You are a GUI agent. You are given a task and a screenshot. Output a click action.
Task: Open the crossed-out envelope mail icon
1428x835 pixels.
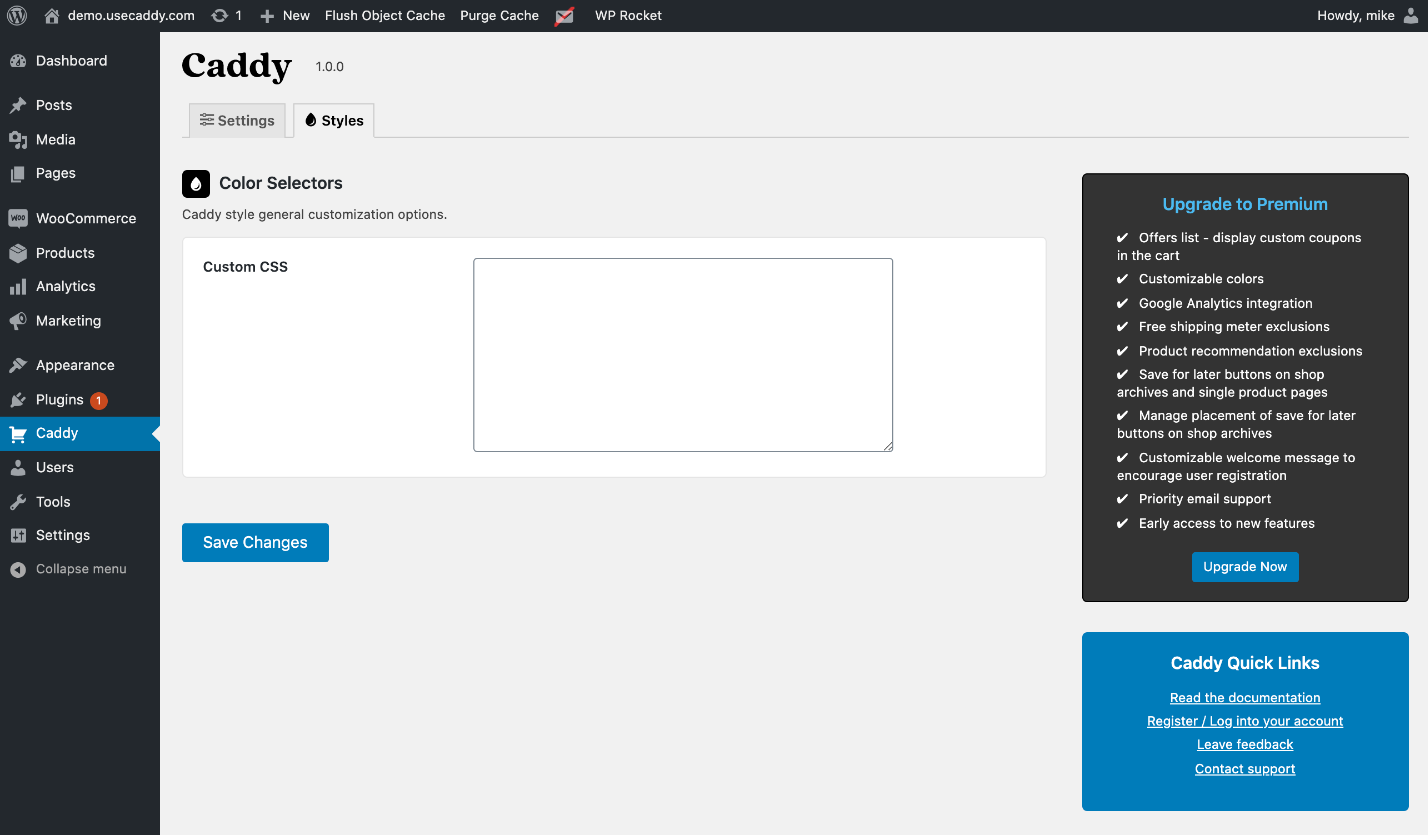(x=565, y=16)
